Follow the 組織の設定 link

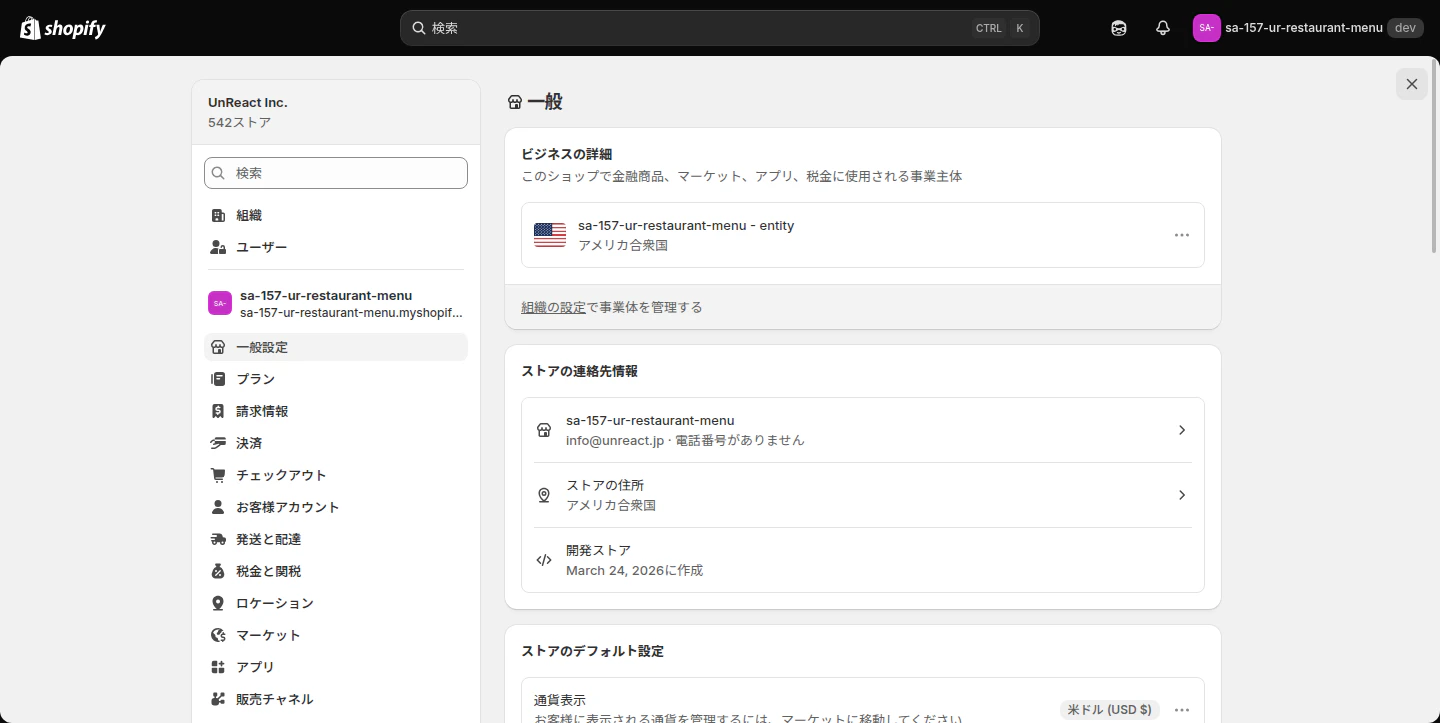click(x=553, y=308)
